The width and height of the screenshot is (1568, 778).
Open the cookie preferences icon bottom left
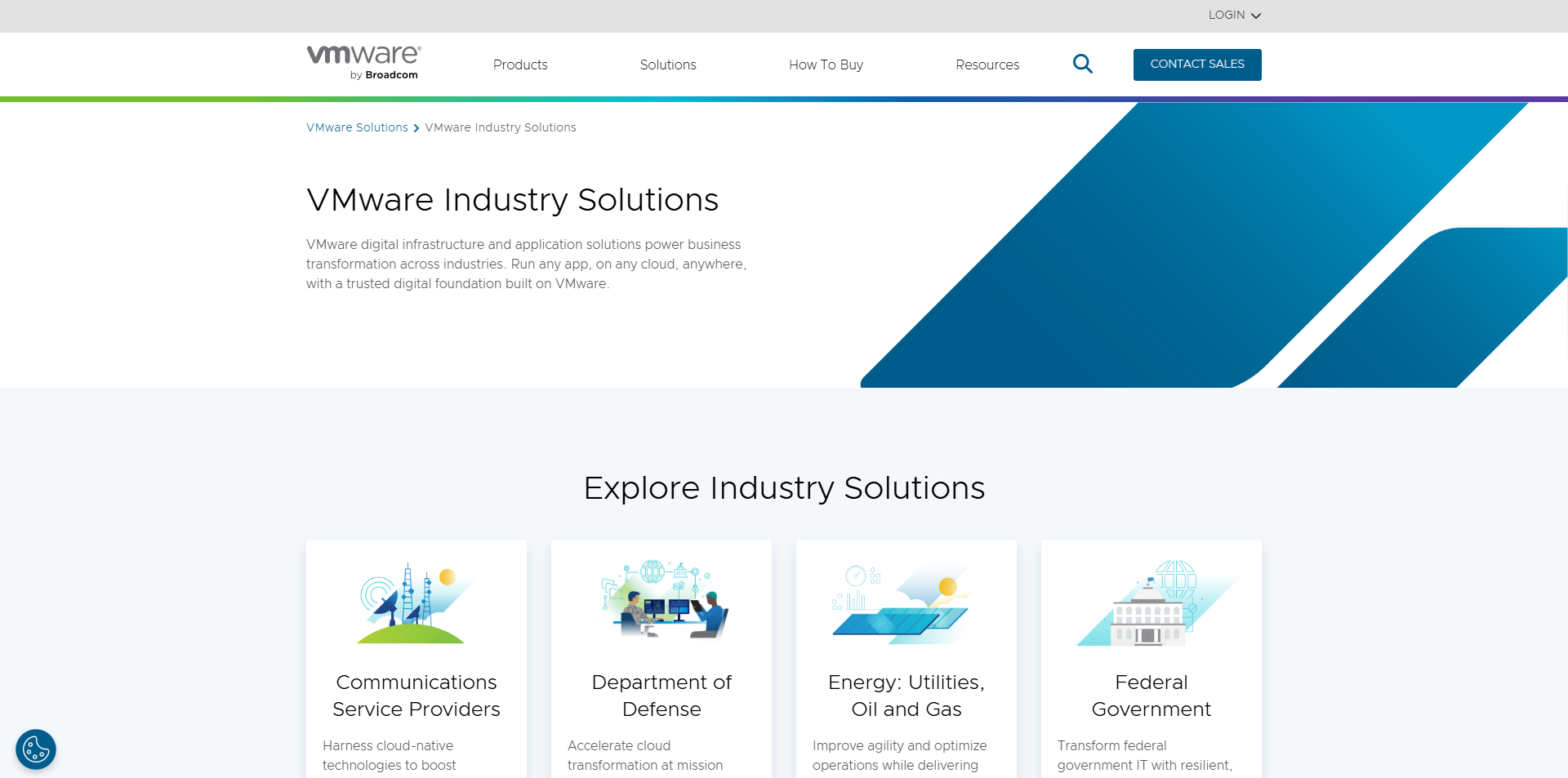36,749
